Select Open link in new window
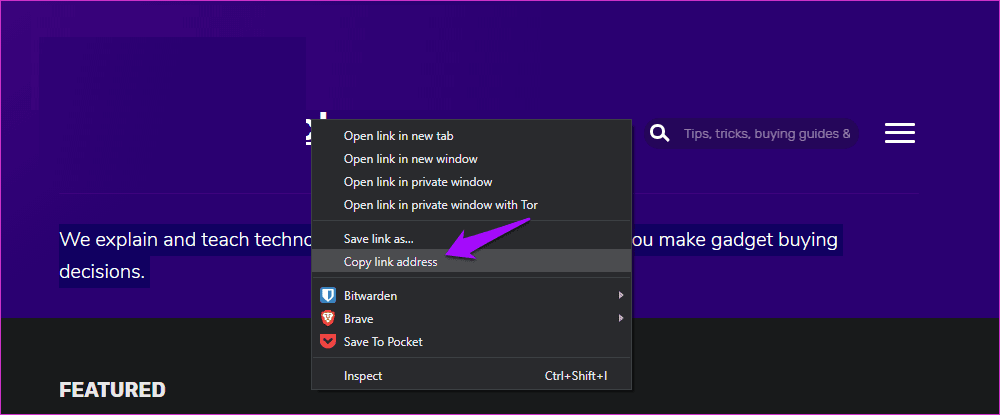This screenshot has width=1000, height=415. click(410, 159)
